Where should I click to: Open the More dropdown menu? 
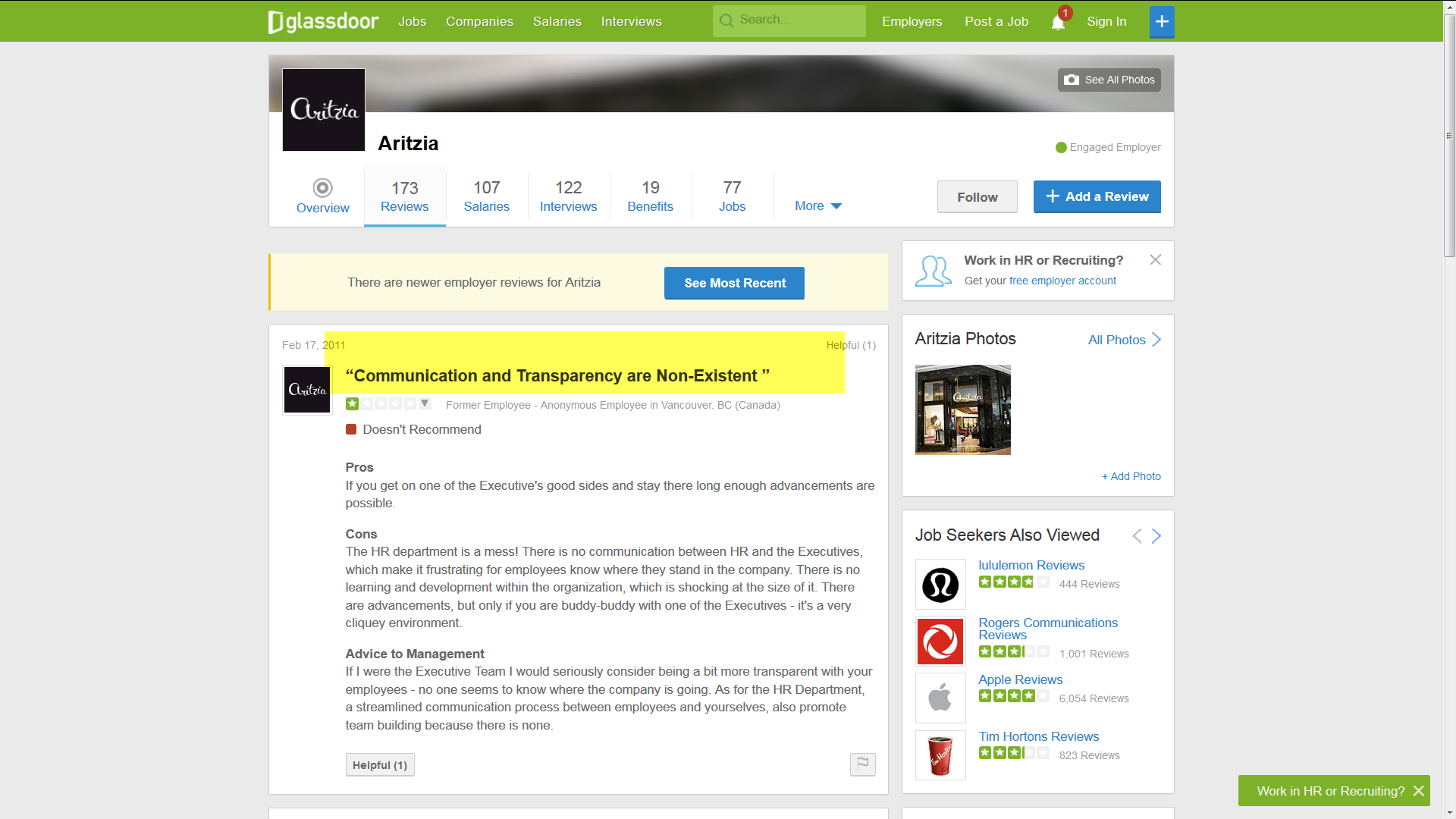(817, 206)
